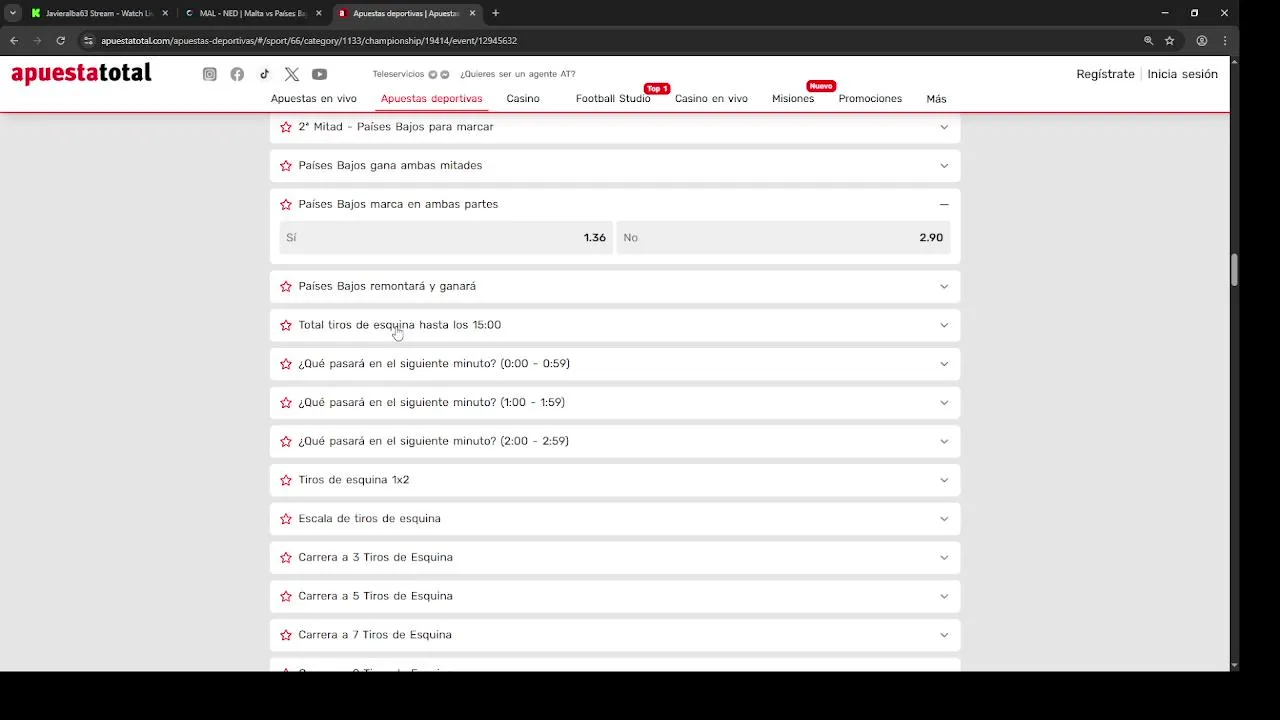The width and height of the screenshot is (1280, 720).
Task: Favorite the '(0:00 - 0:59)' next minute star
Action: [x=286, y=364]
